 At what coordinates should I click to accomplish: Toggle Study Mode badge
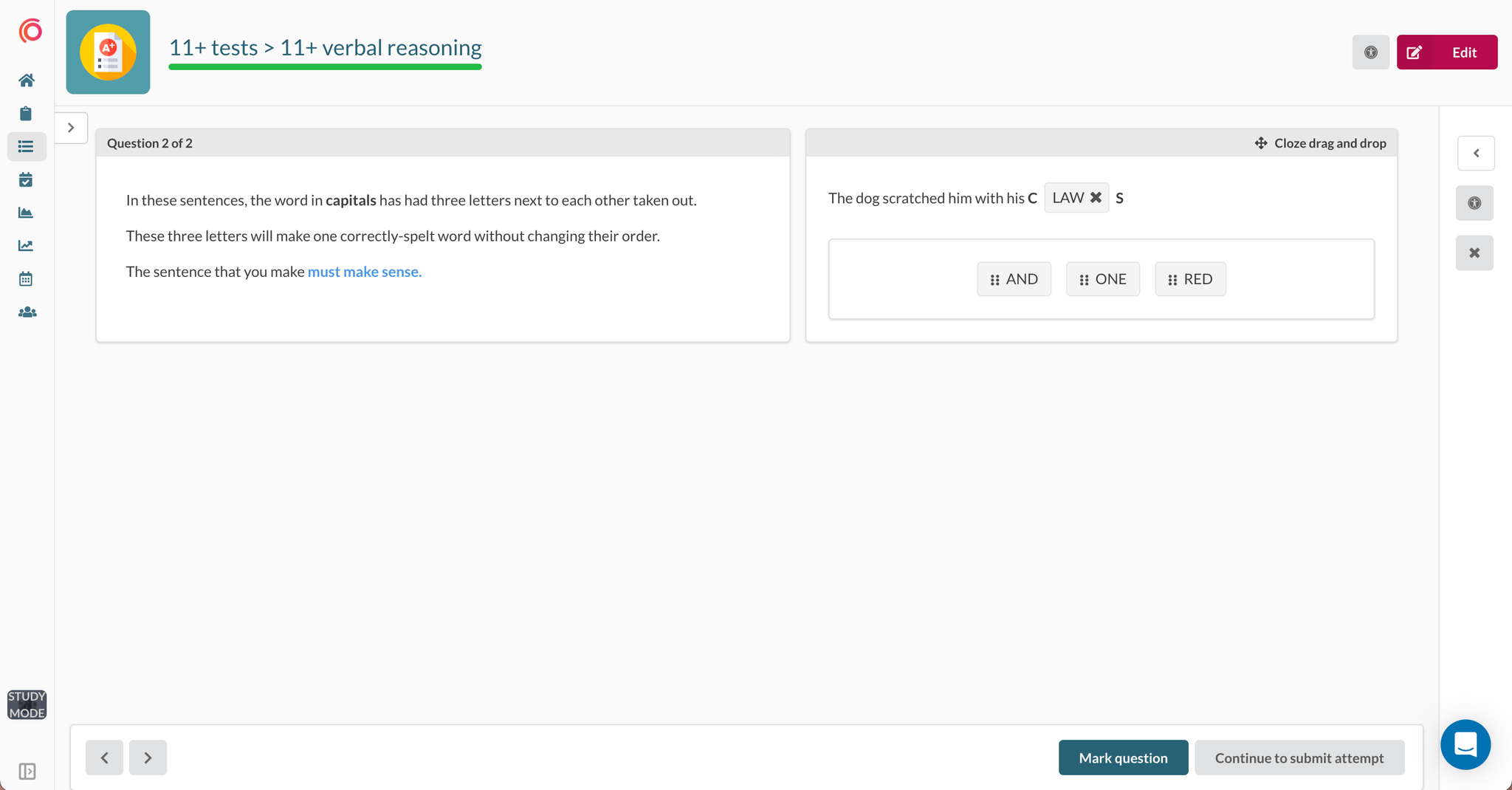(x=27, y=704)
